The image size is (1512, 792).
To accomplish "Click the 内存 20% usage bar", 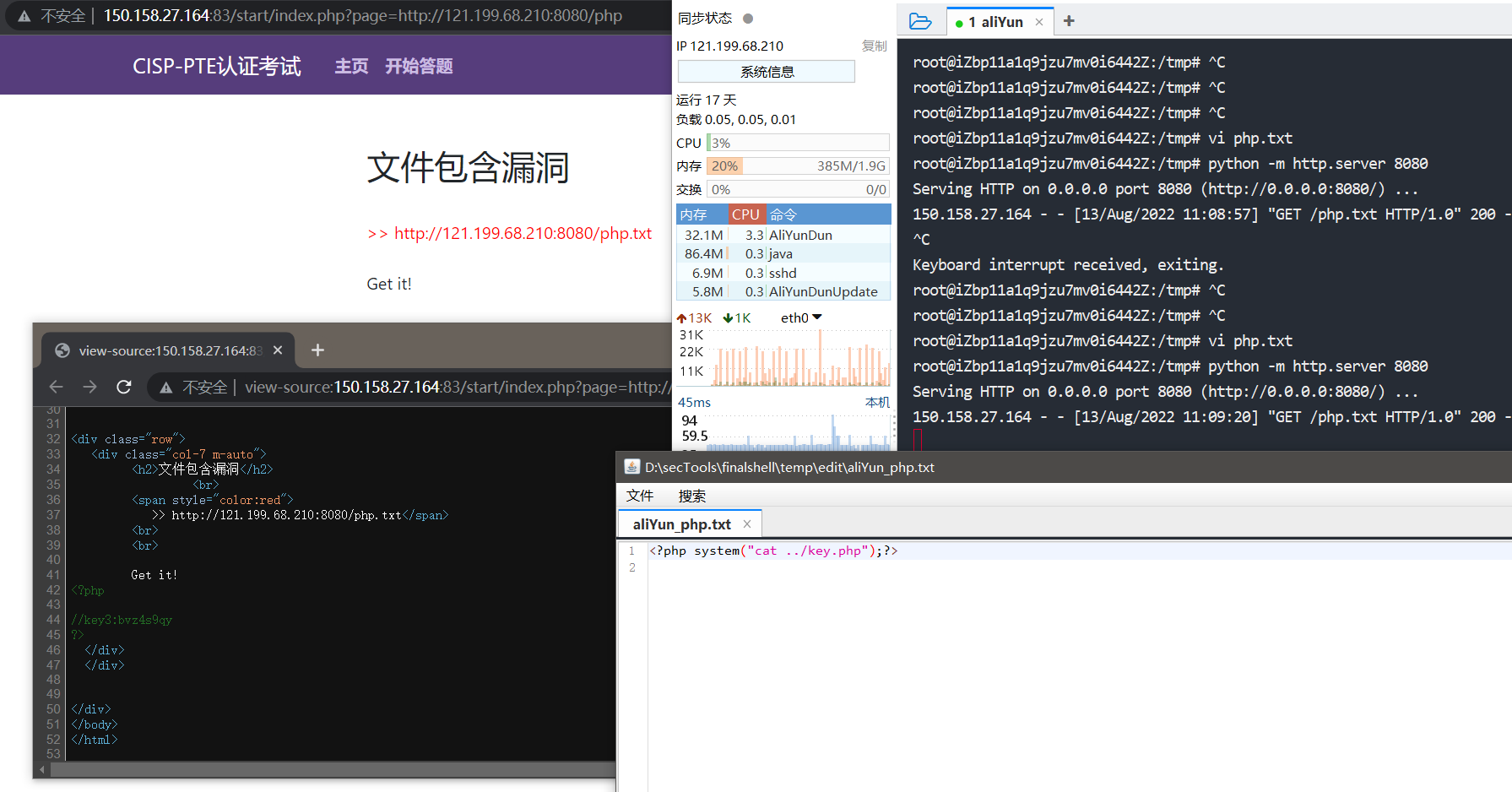I will tap(798, 165).
